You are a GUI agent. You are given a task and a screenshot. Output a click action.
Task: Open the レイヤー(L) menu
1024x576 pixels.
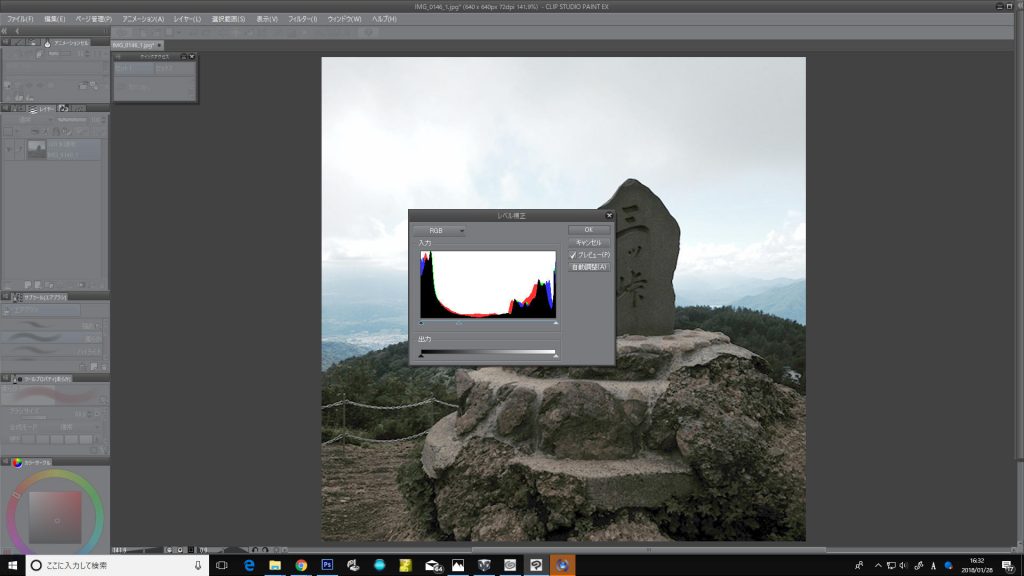(187, 20)
